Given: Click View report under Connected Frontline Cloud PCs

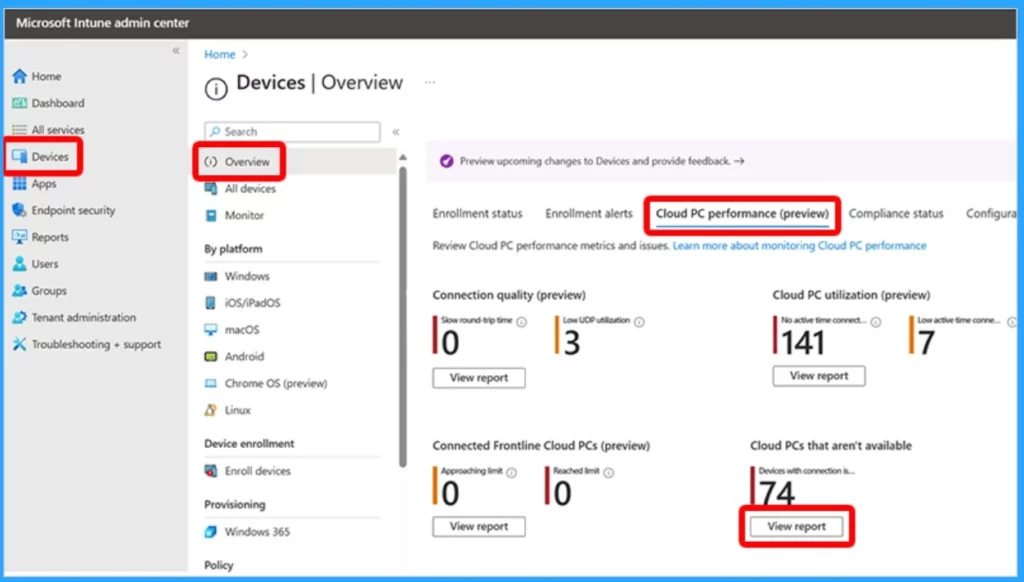Looking at the screenshot, I should click(479, 526).
